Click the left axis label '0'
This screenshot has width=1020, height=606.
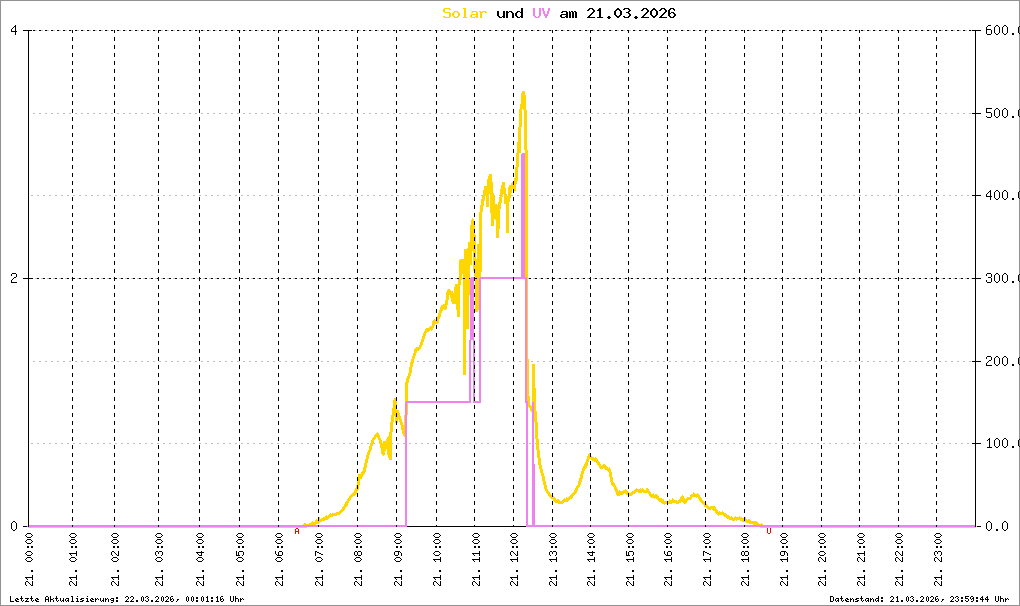click(x=14, y=526)
